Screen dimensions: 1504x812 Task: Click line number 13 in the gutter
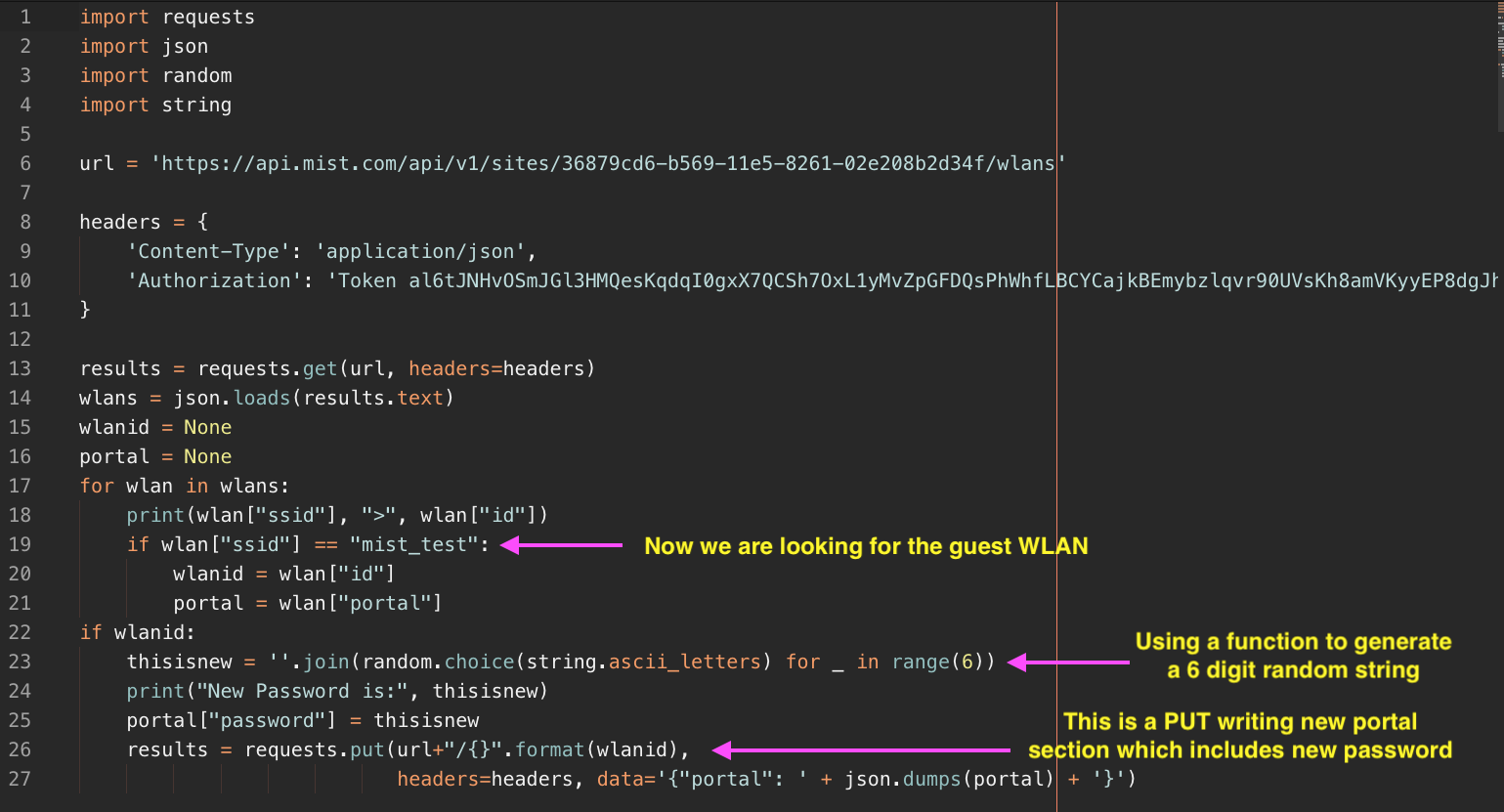tap(21, 368)
